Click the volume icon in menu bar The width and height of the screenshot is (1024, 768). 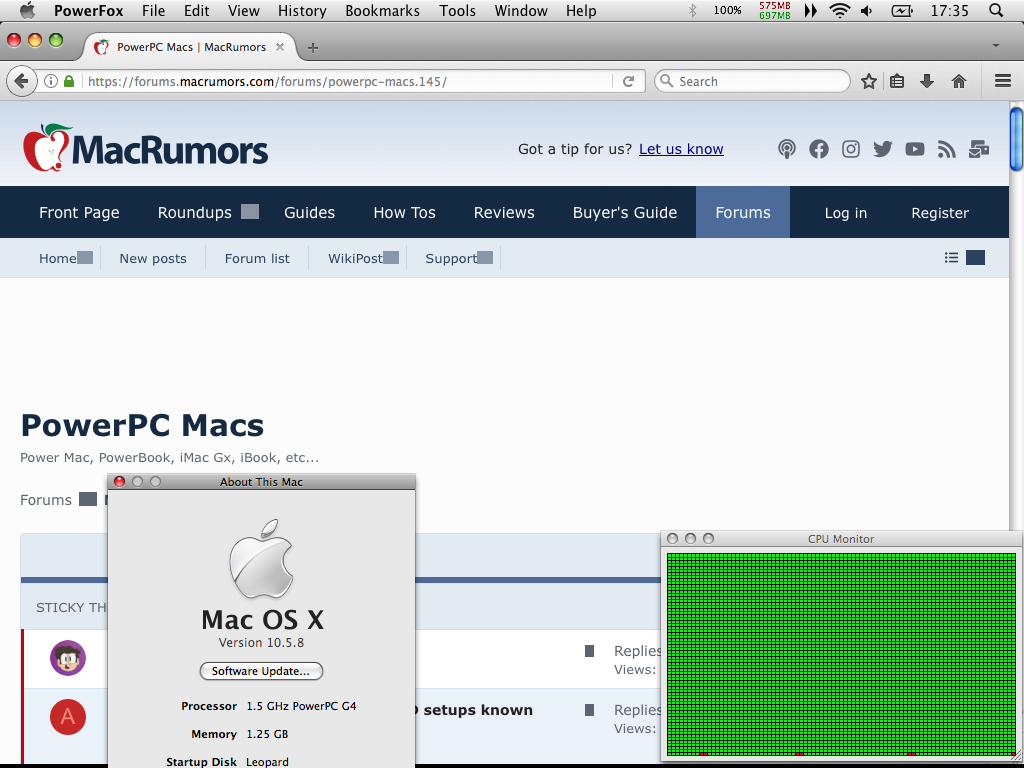coord(867,10)
